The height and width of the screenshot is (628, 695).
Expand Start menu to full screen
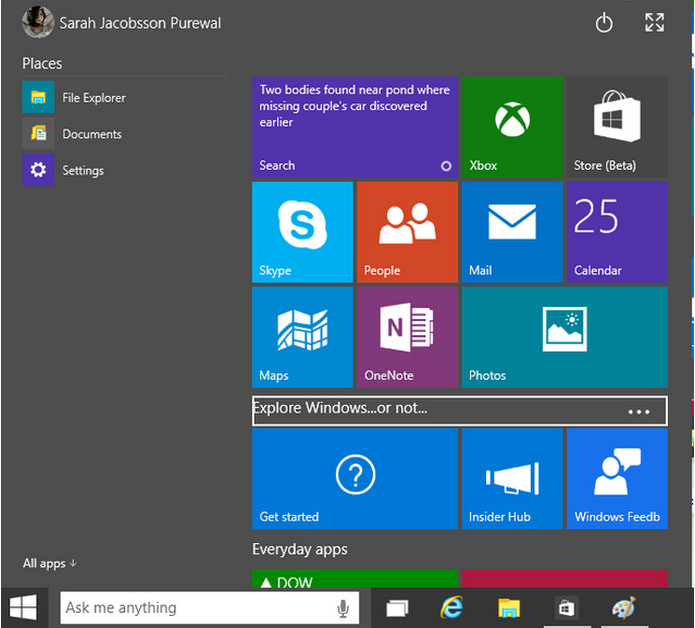(654, 22)
